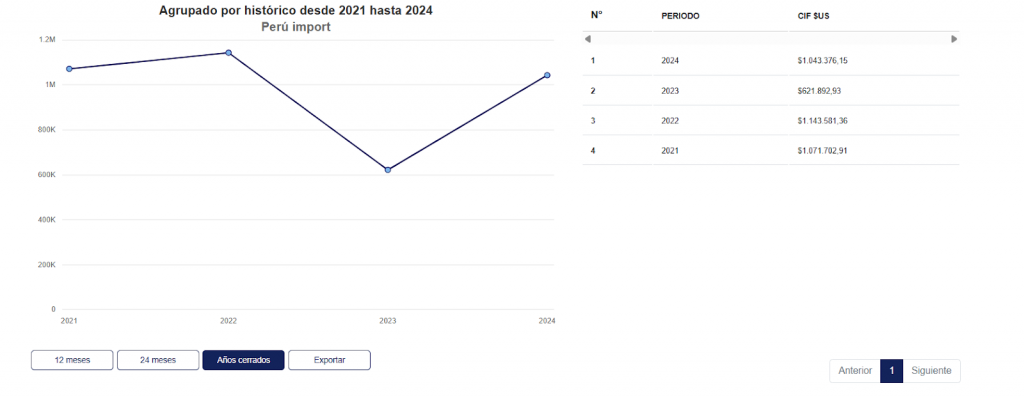This screenshot has width=1024, height=397.
Task: Go to Anterior page
Action: click(x=855, y=370)
